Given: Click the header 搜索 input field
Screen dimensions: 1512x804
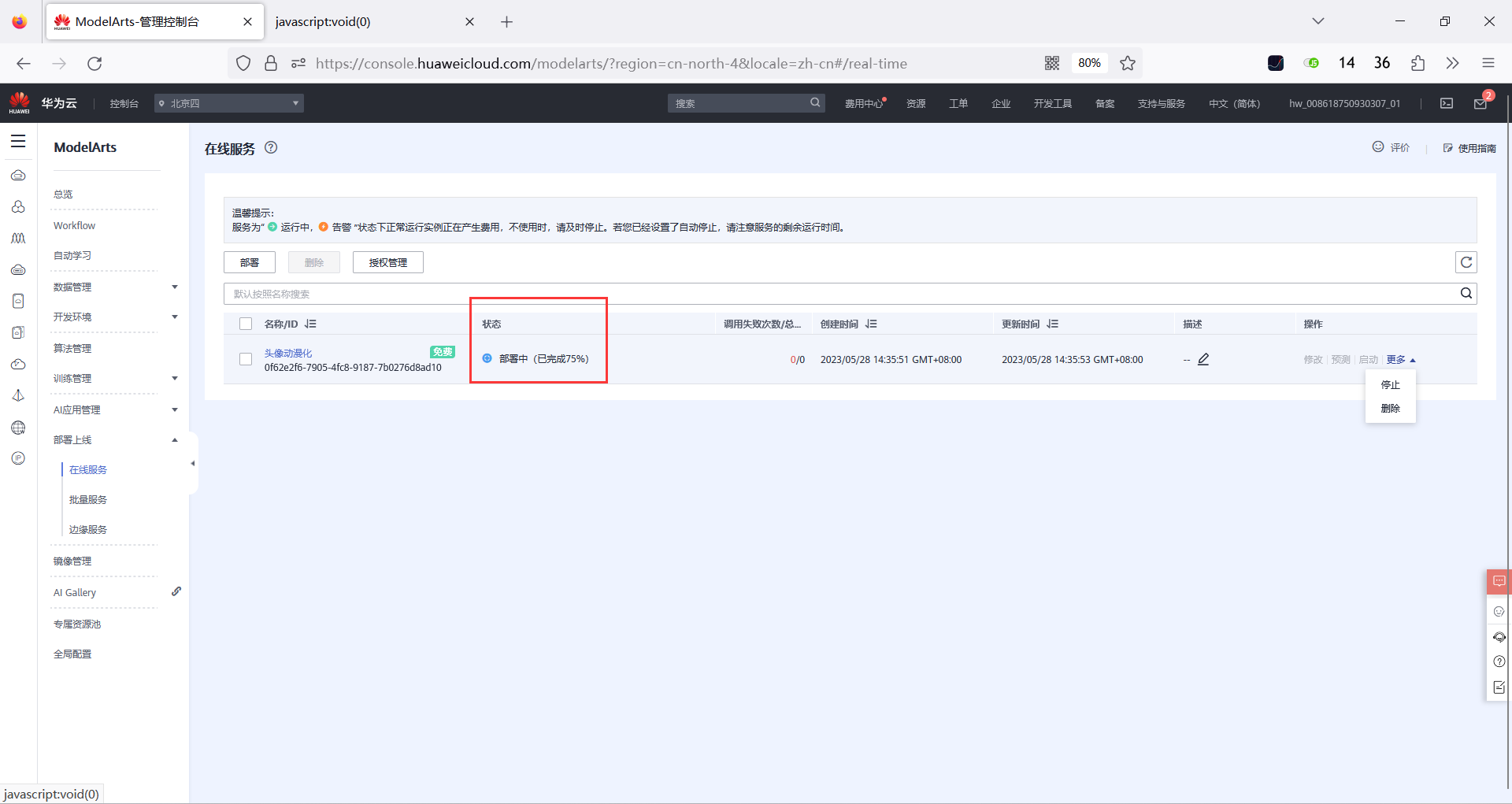Looking at the screenshot, I should point(747,103).
